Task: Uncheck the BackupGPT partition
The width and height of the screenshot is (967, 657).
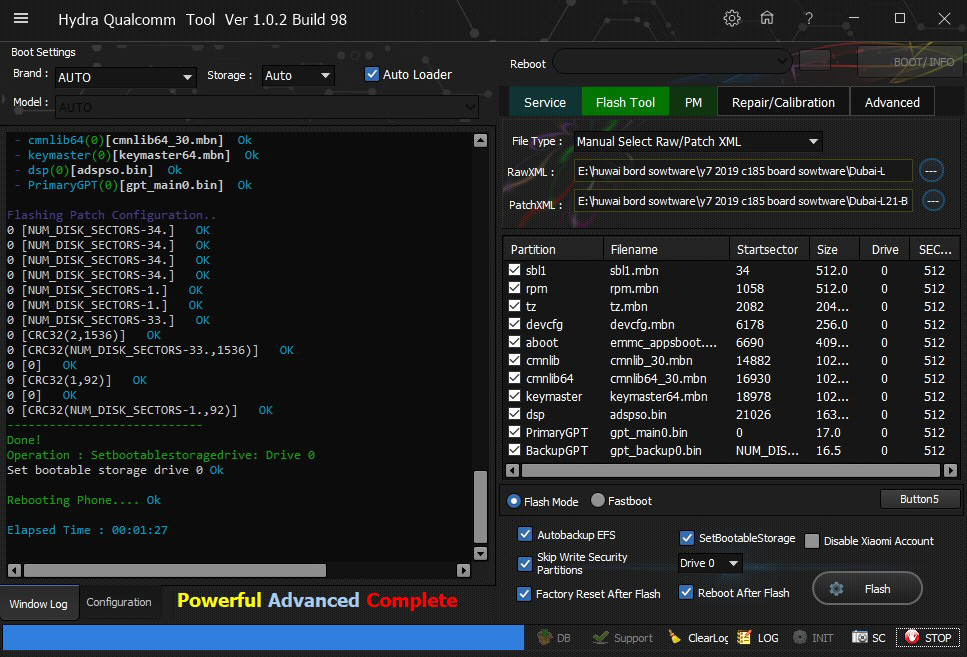Action: click(x=514, y=450)
